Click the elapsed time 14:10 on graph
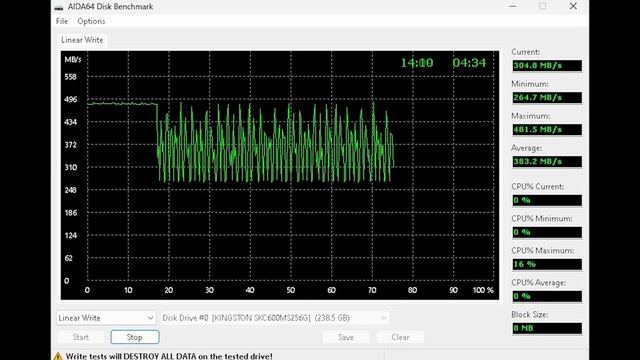 [x=417, y=63]
